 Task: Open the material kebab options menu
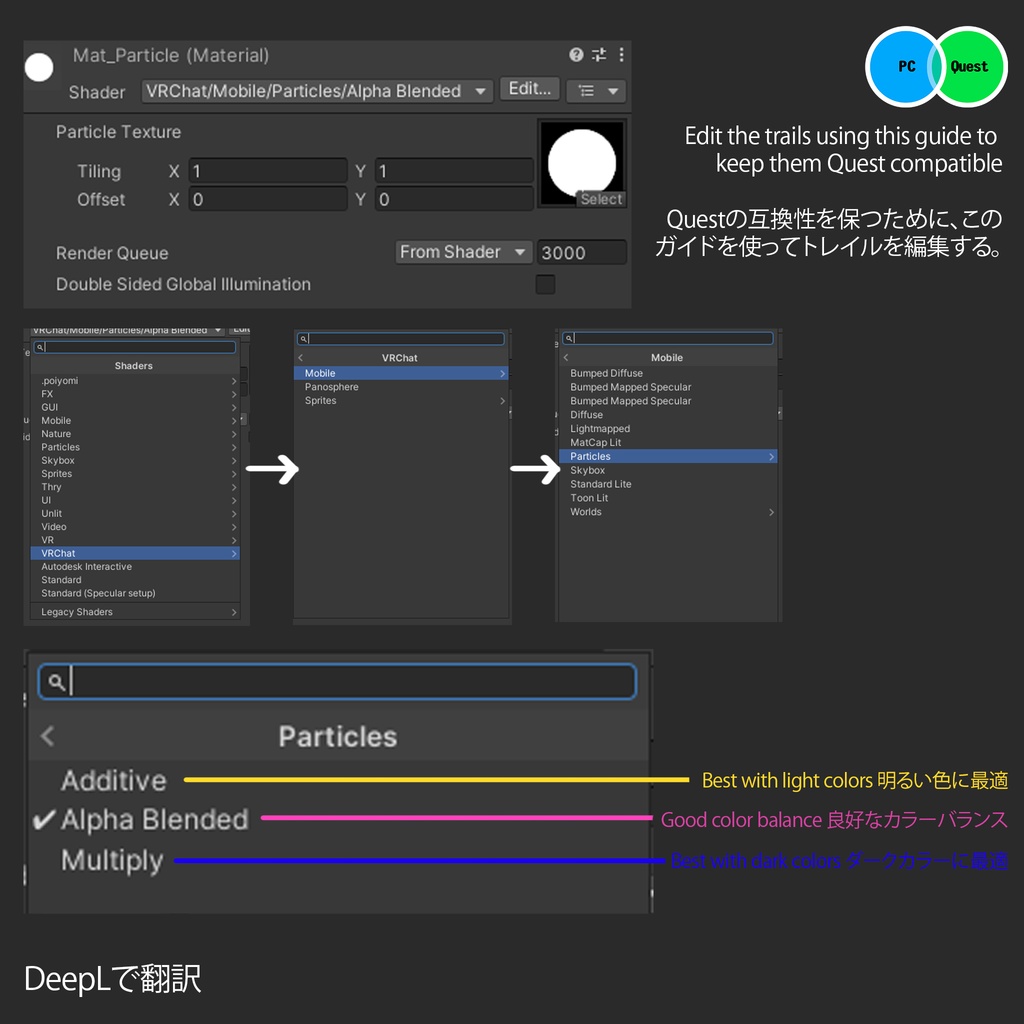tap(621, 56)
